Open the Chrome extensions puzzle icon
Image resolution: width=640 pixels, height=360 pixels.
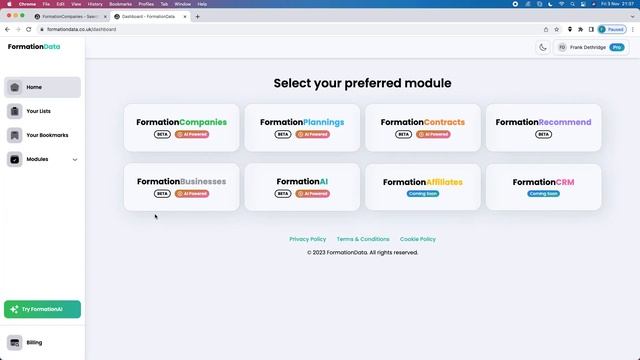pos(580,29)
